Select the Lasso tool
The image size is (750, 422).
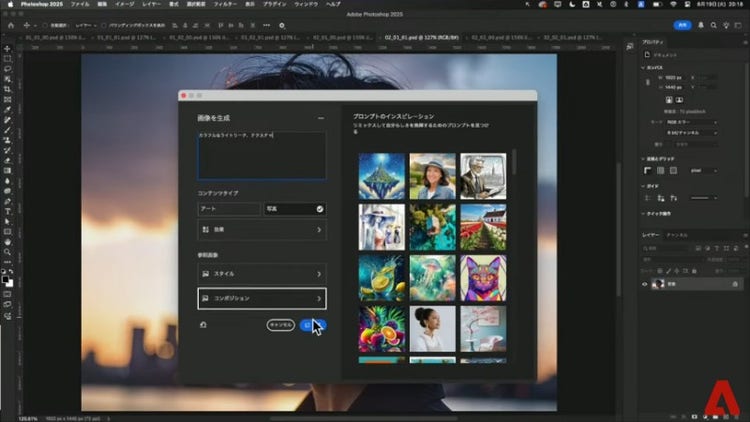7,70
